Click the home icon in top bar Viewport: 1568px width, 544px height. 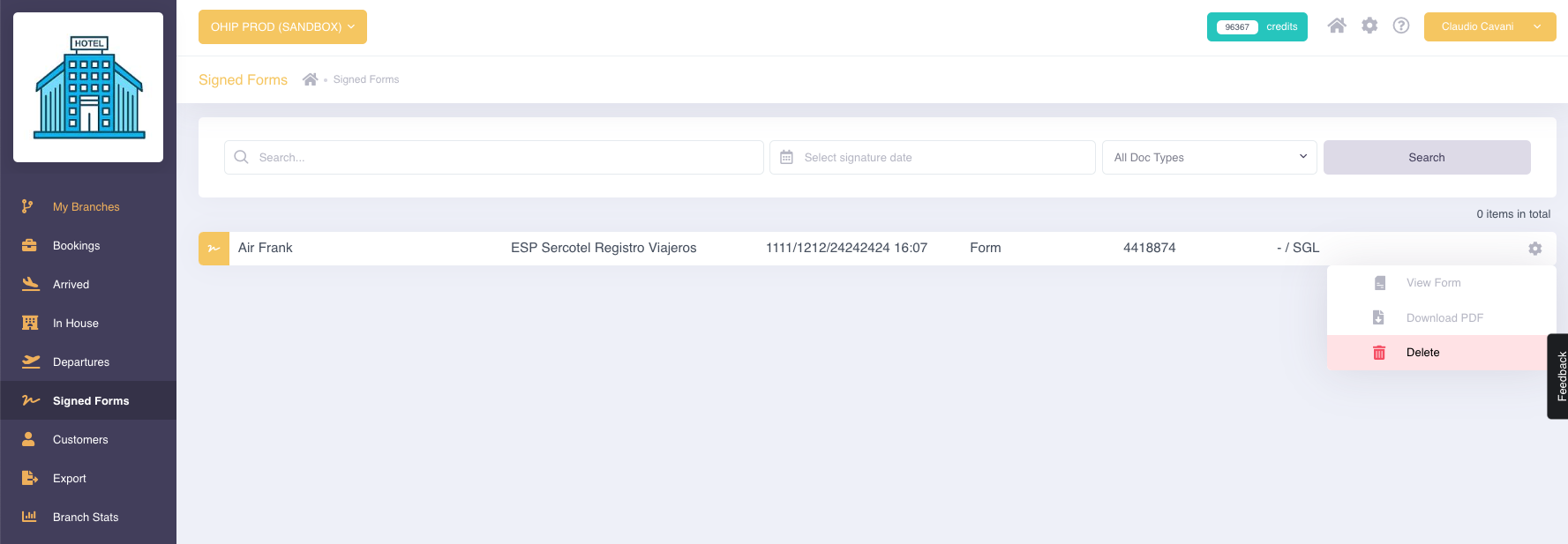(1337, 26)
